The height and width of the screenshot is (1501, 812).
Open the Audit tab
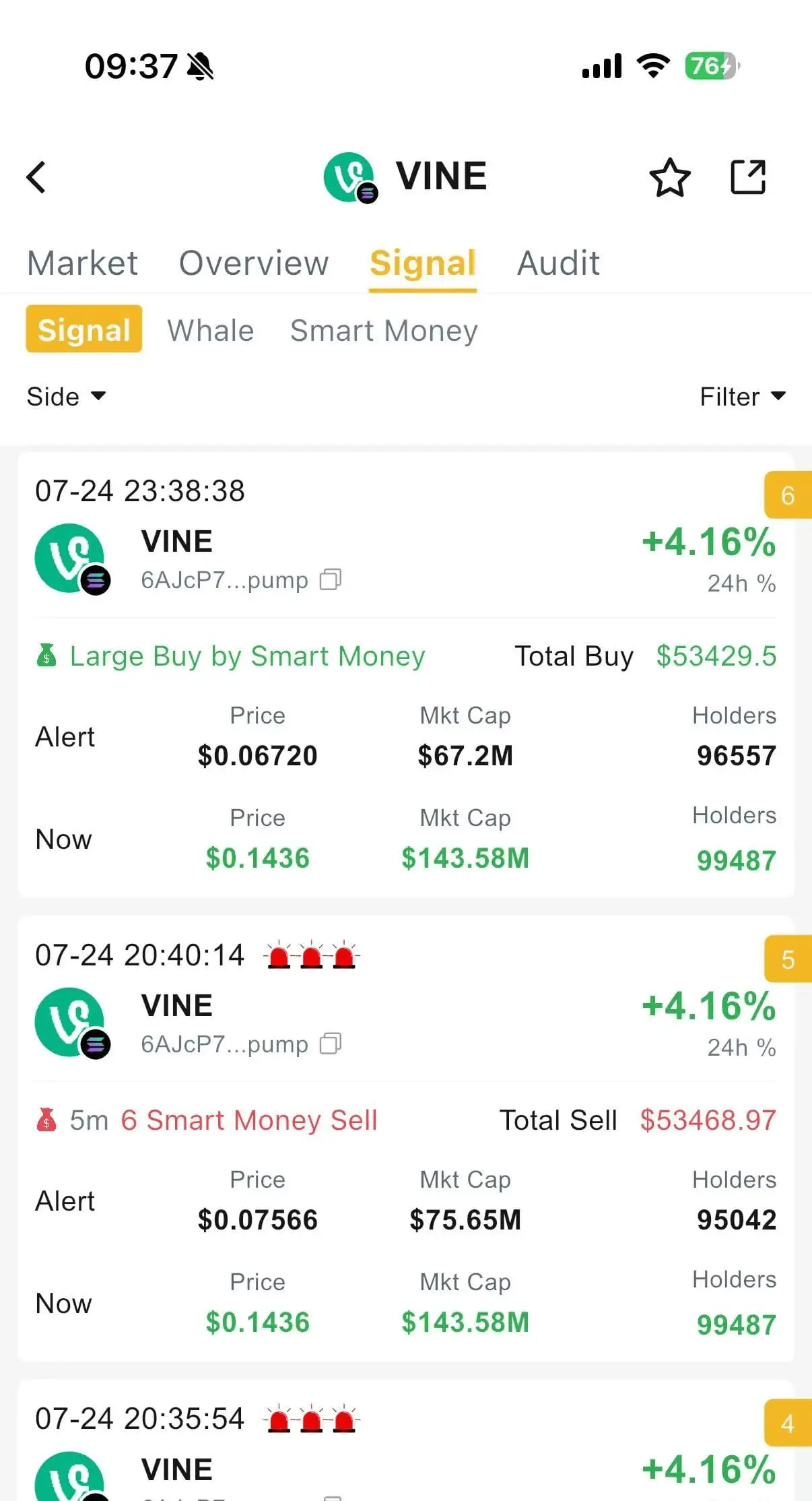558,263
